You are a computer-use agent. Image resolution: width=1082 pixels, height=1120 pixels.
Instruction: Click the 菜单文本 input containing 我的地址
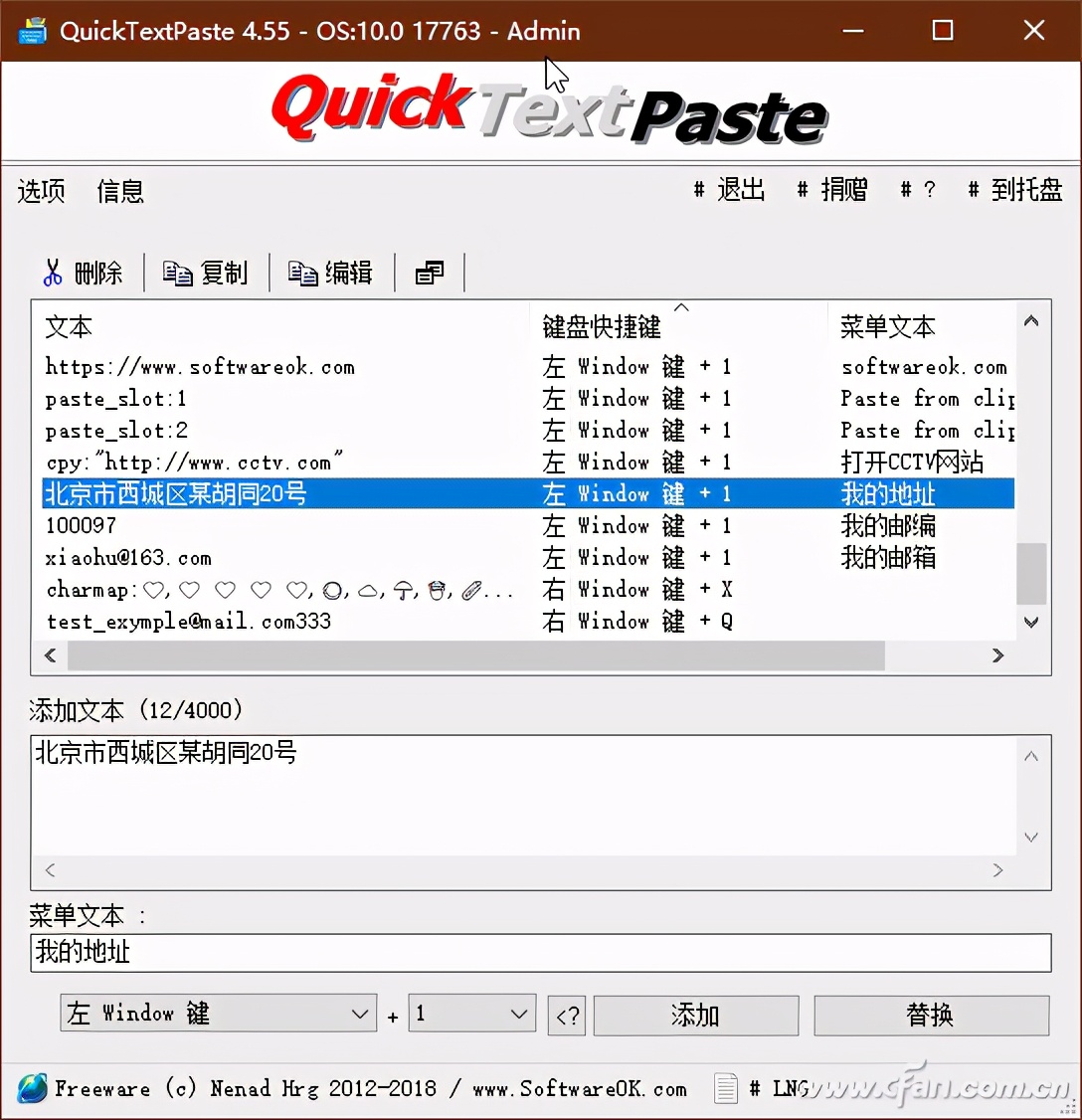click(541, 952)
